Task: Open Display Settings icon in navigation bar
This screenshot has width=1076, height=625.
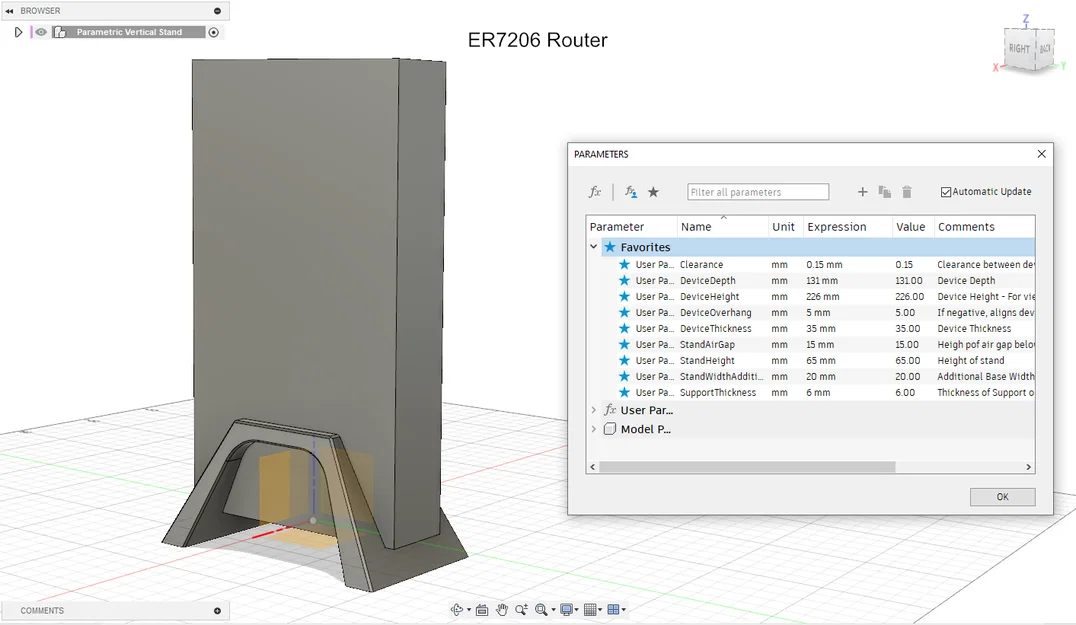Action: (x=566, y=609)
